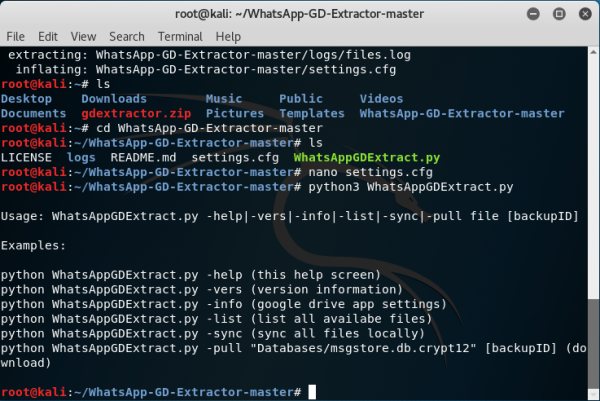Minimize the terminal window
This screenshot has height=401, width=600.
click(x=533, y=14)
